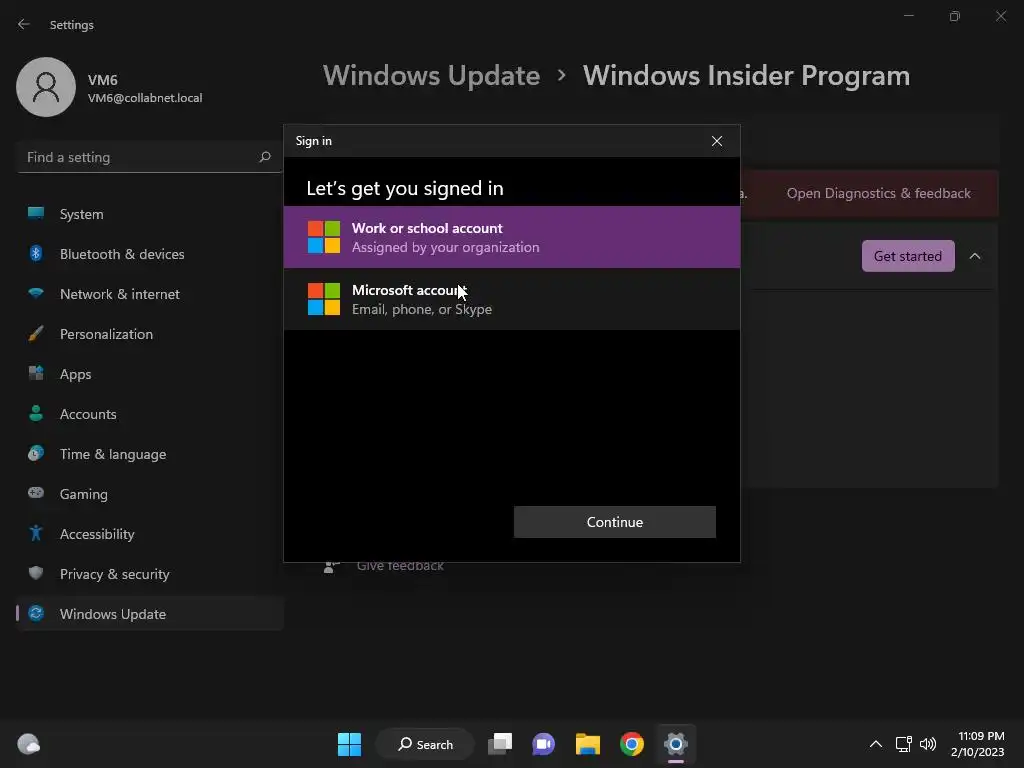
Task: Click the VM6 user profile avatar
Action: 46,87
